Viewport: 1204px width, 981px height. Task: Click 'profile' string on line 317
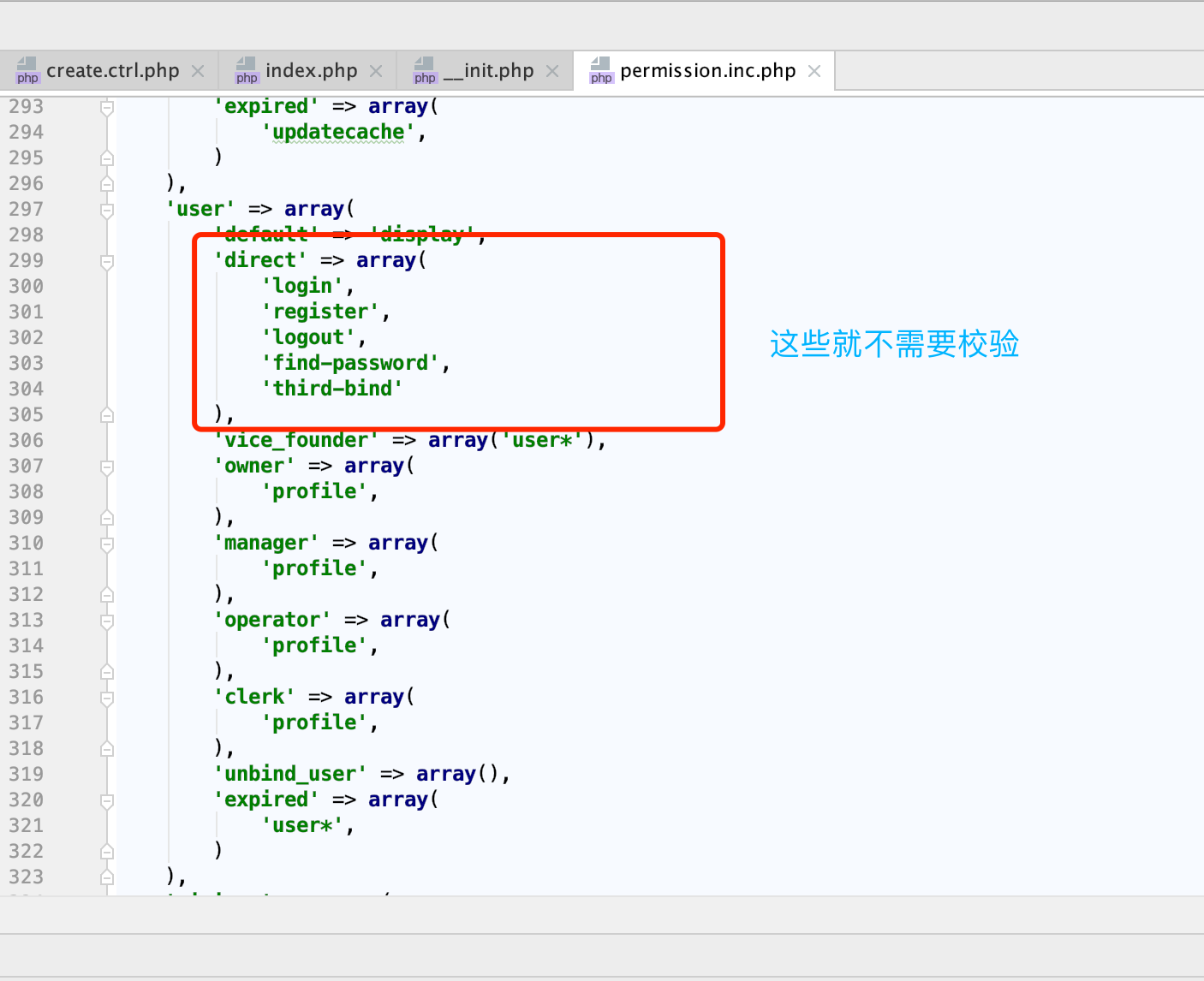tap(314, 722)
